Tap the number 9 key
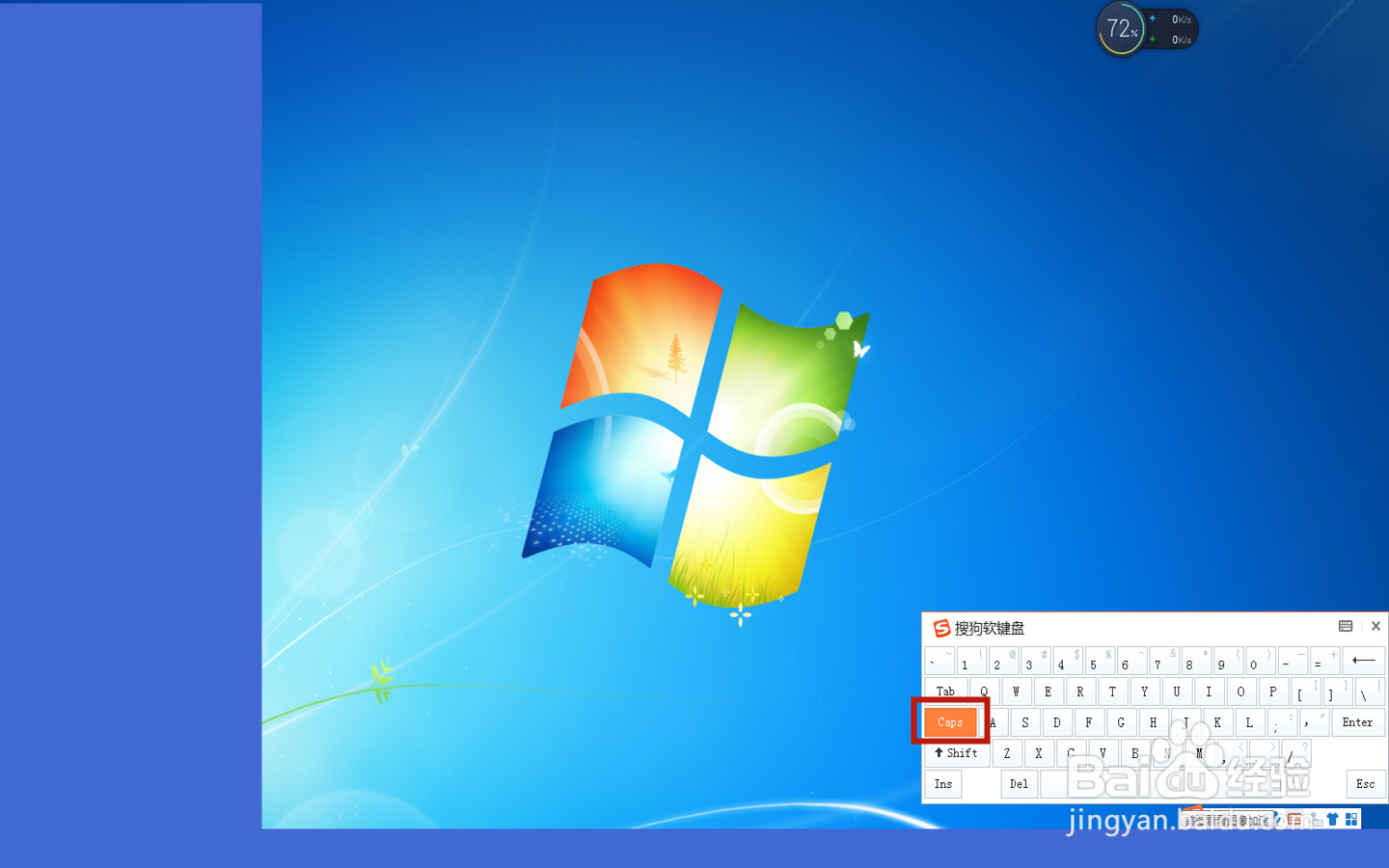 coord(1229,661)
